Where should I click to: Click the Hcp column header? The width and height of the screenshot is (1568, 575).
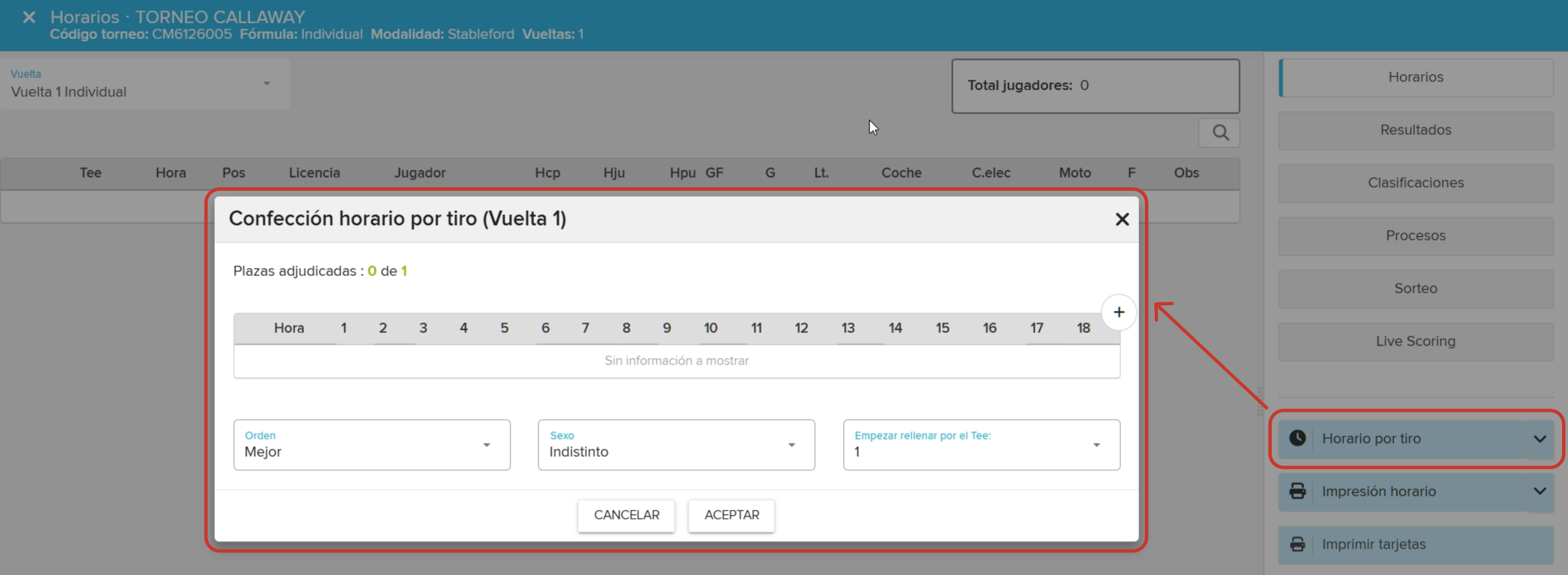click(x=547, y=173)
